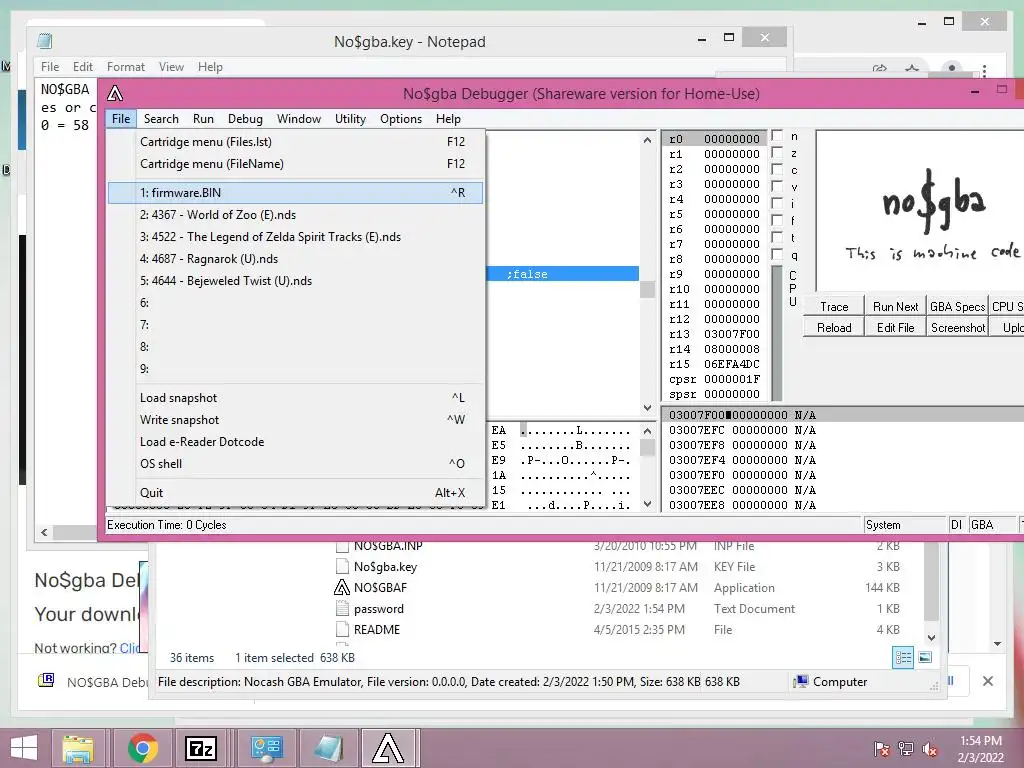This screenshot has width=1024, height=768.
Task: Click NOSGBA download file icon in Chrome bar
Action: click(x=46, y=681)
